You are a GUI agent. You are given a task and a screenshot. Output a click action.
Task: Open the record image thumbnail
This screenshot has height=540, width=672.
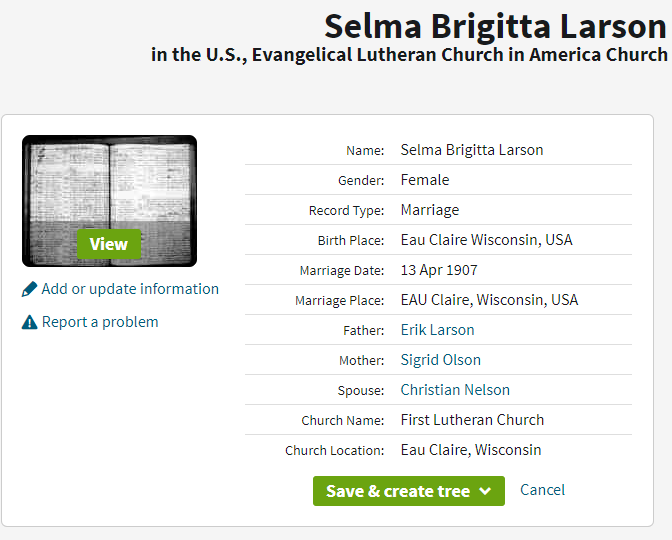pos(109,200)
